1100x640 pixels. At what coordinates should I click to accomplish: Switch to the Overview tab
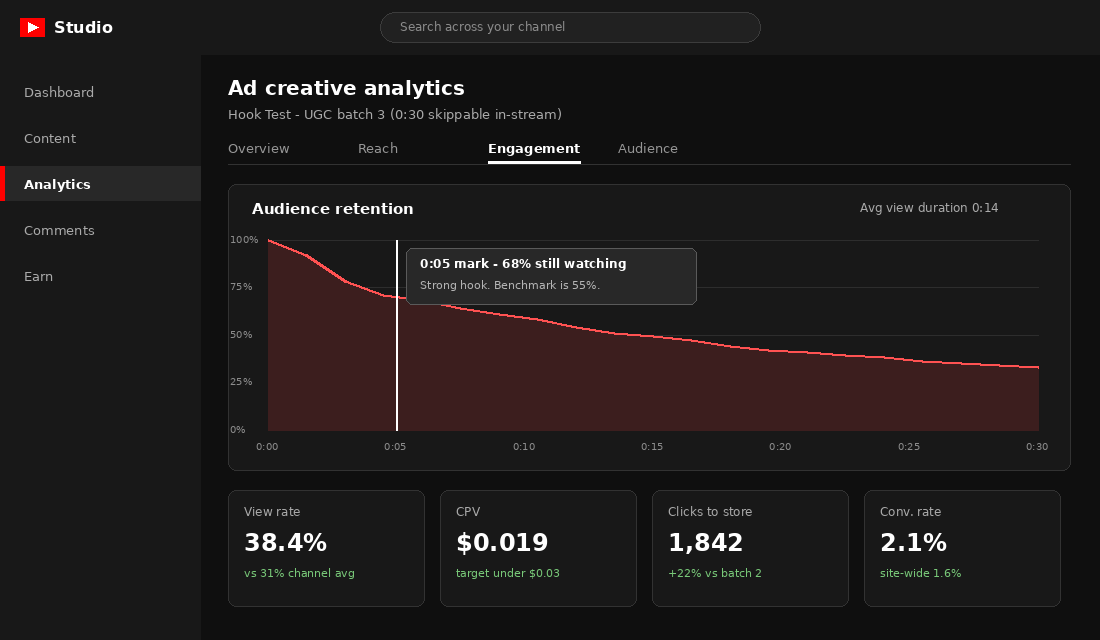coord(259,149)
